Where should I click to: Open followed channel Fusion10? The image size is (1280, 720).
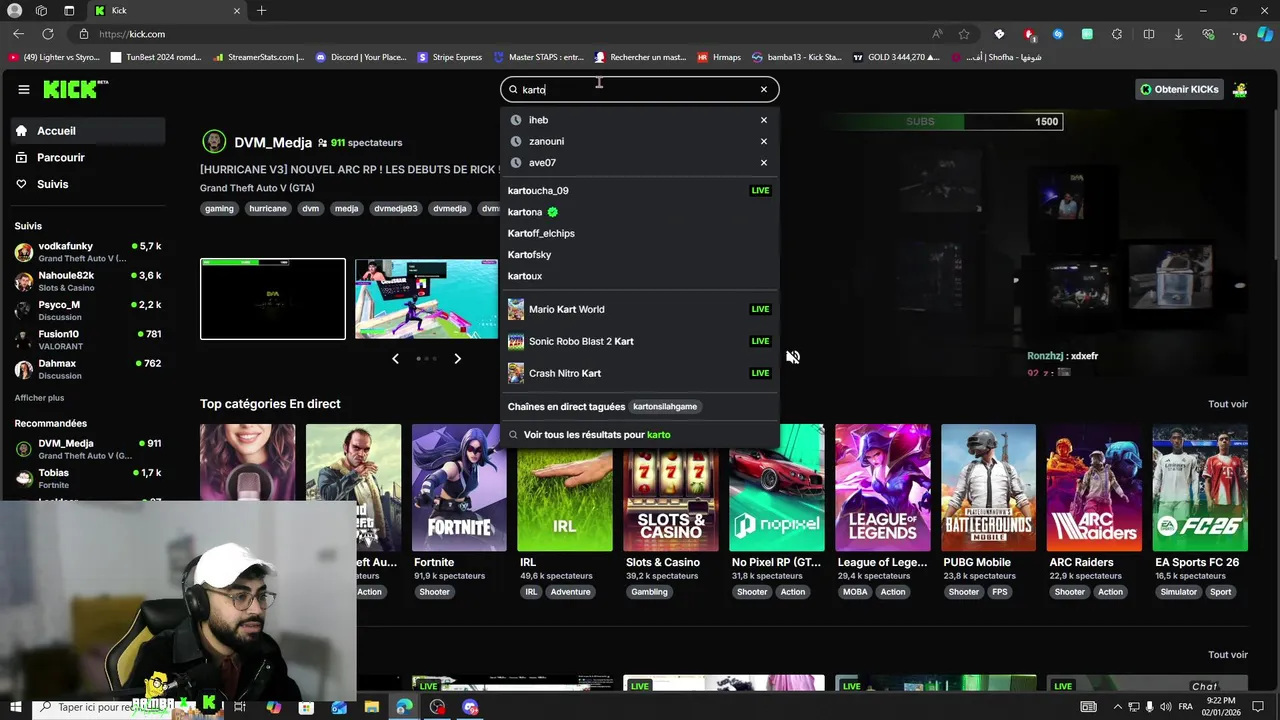coord(87,339)
